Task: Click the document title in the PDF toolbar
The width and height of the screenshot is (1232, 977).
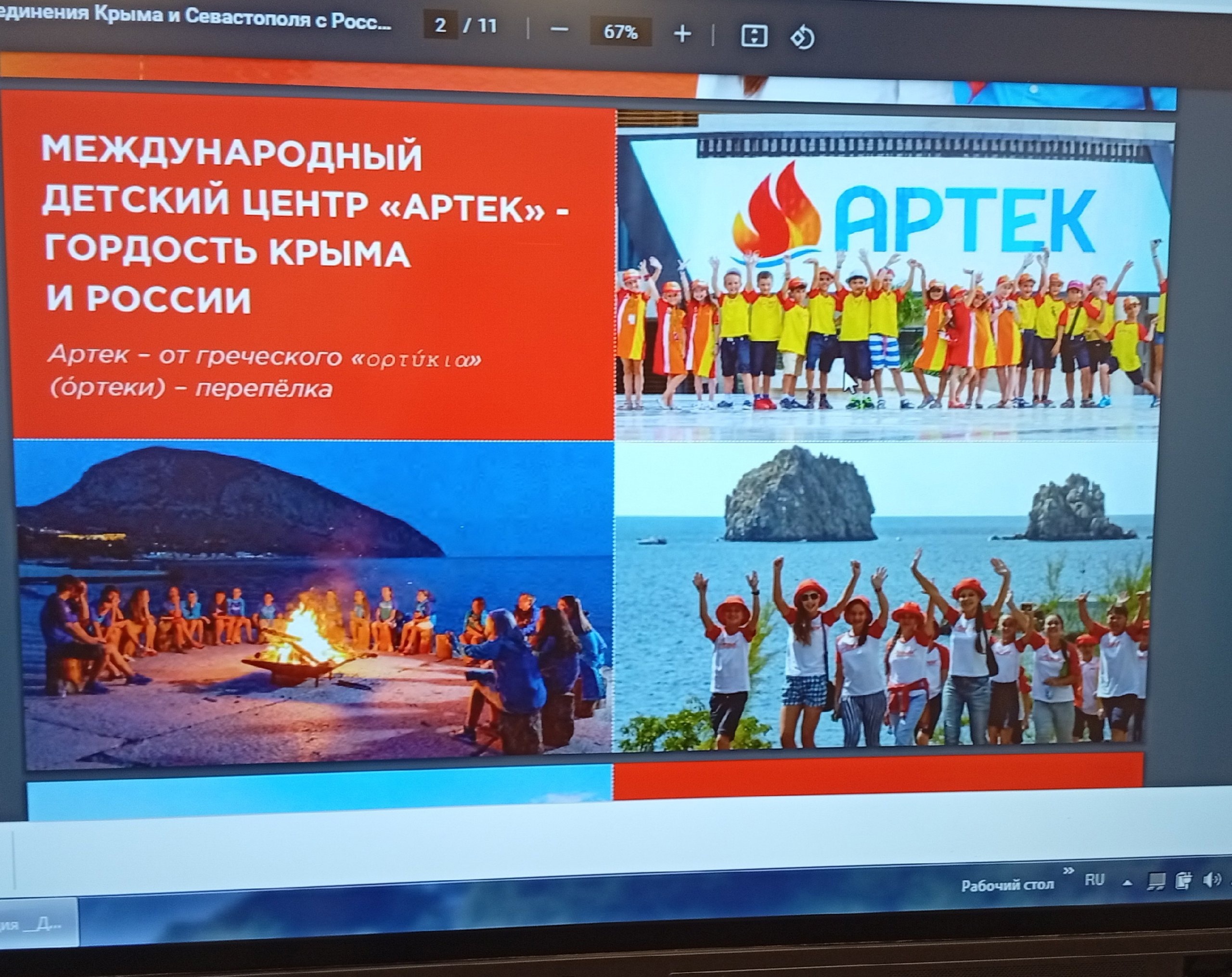Action: [194, 17]
